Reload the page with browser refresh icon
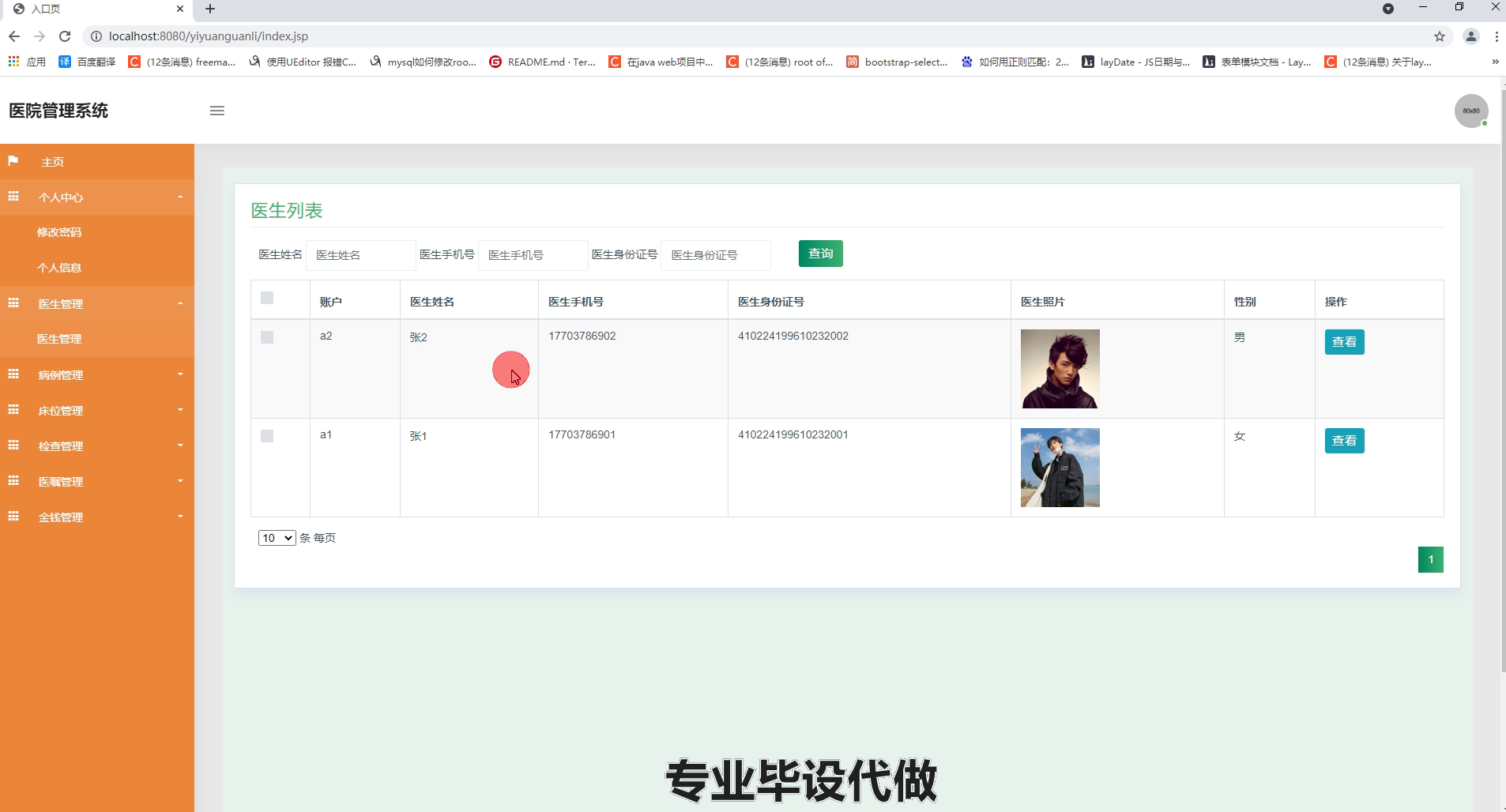Viewport: 1506px width, 812px height. (65, 36)
